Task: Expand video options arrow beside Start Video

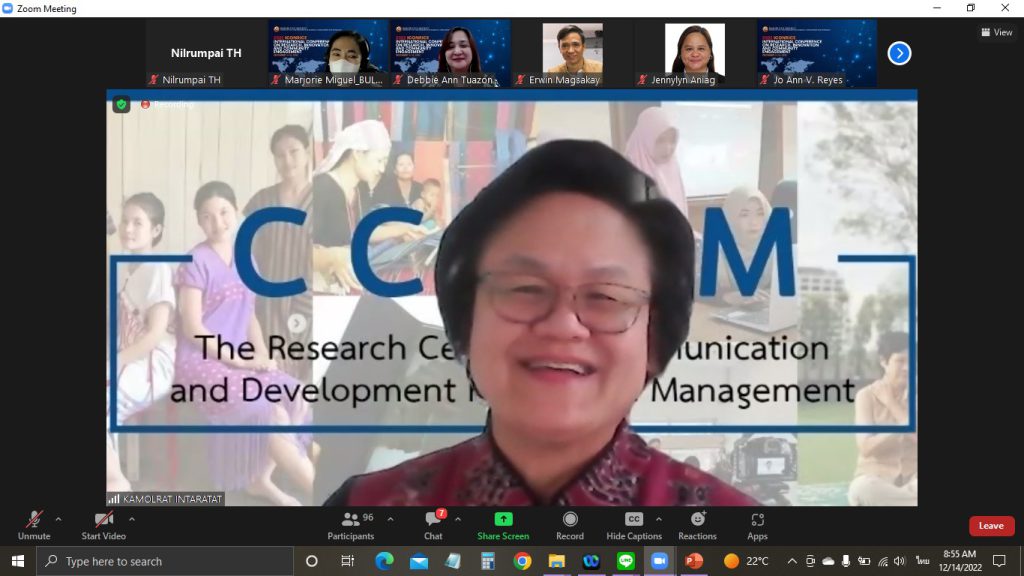Action: point(131,519)
